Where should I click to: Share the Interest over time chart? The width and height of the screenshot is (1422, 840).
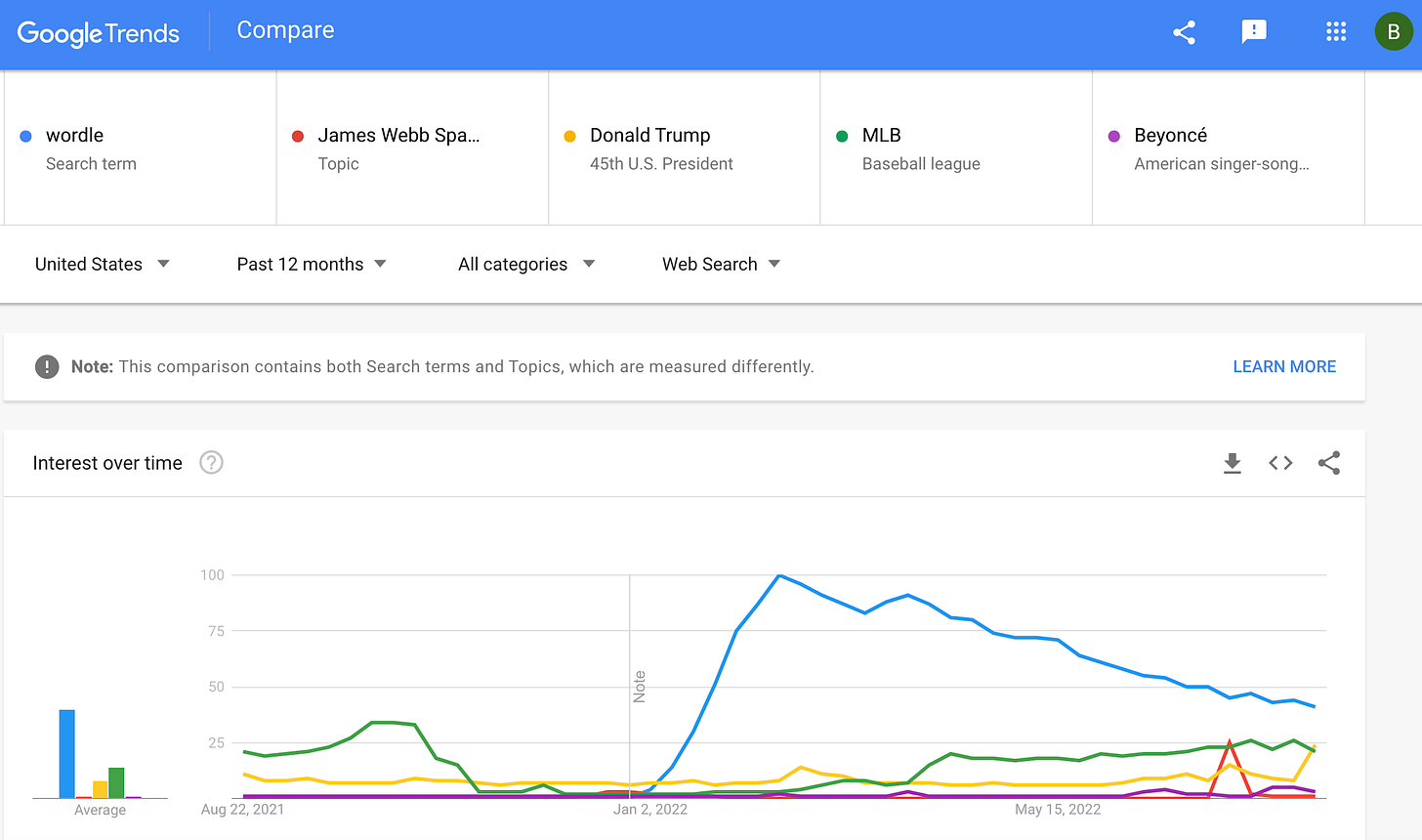[x=1329, y=463]
